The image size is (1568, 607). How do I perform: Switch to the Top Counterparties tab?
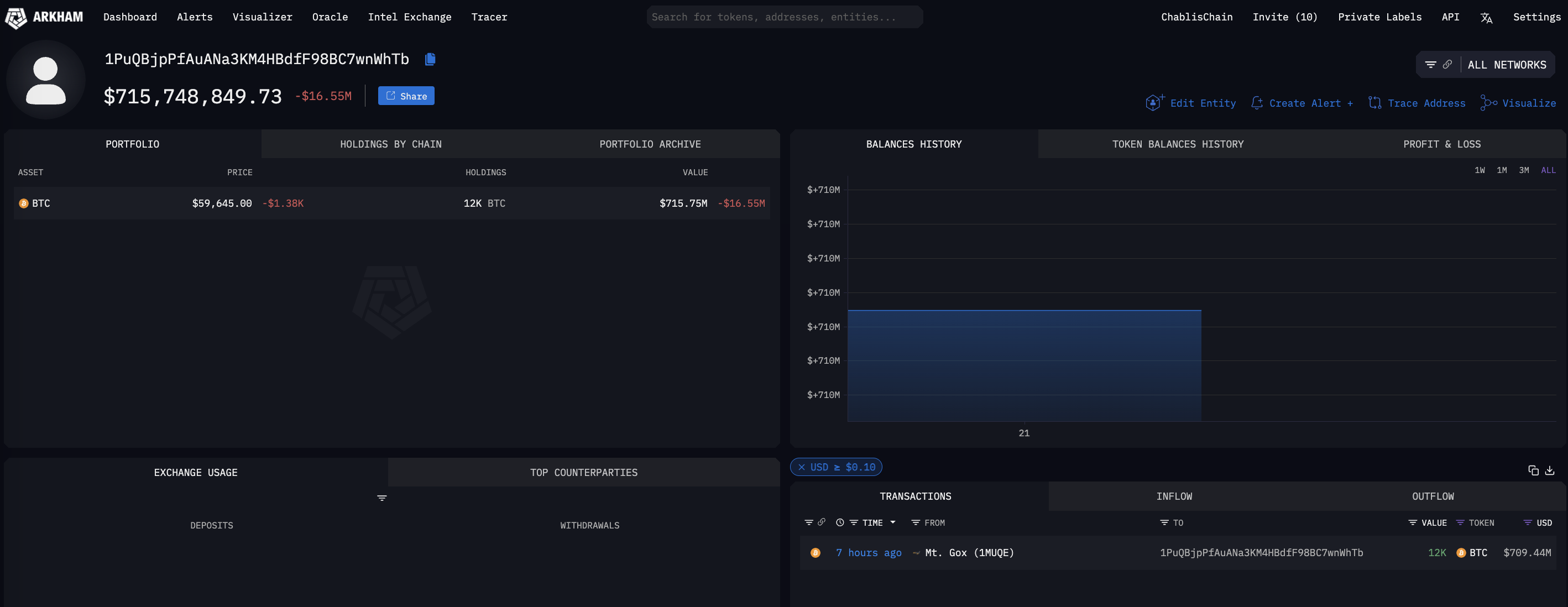coord(584,473)
